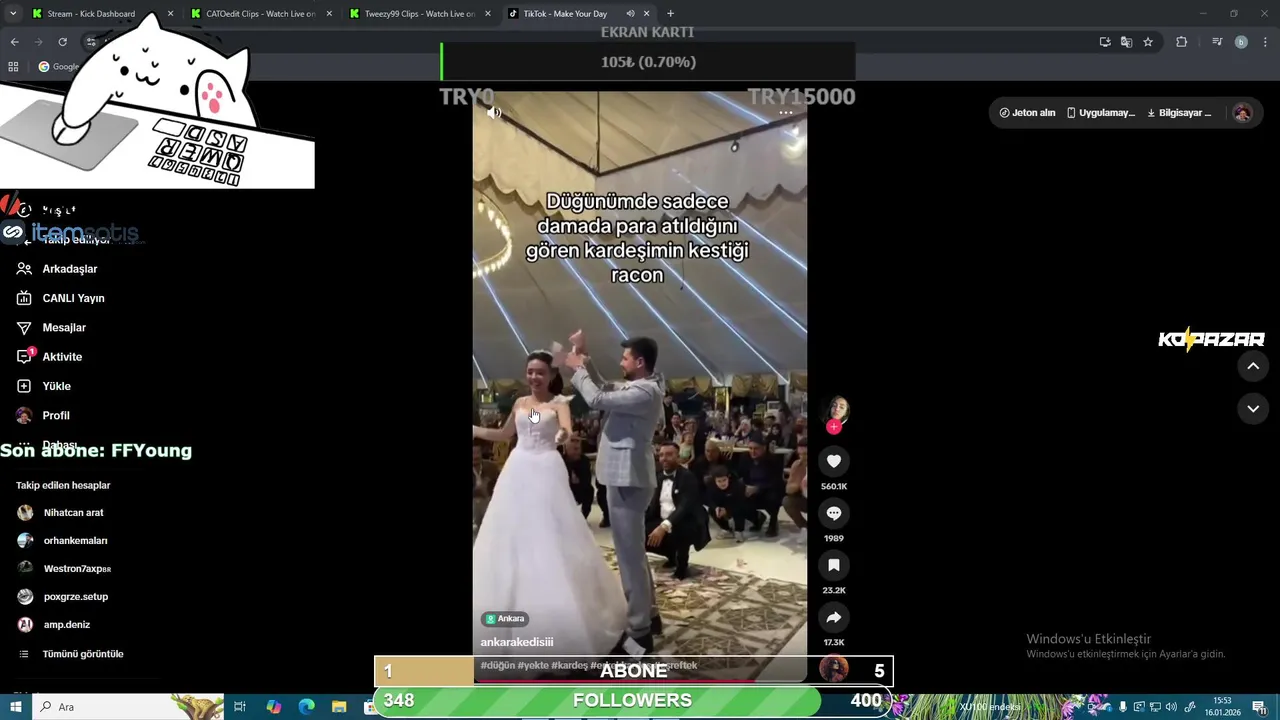Switch to CATOedit Clips browser tab
Screen dimensions: 1280x720
[x=260, y=14]
